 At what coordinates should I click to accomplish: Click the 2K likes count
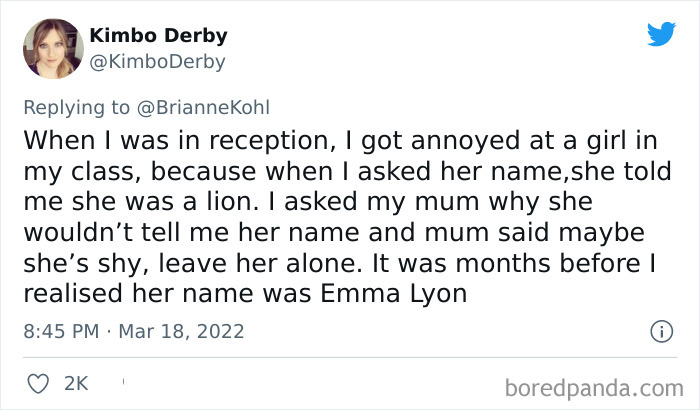[76, 382]
